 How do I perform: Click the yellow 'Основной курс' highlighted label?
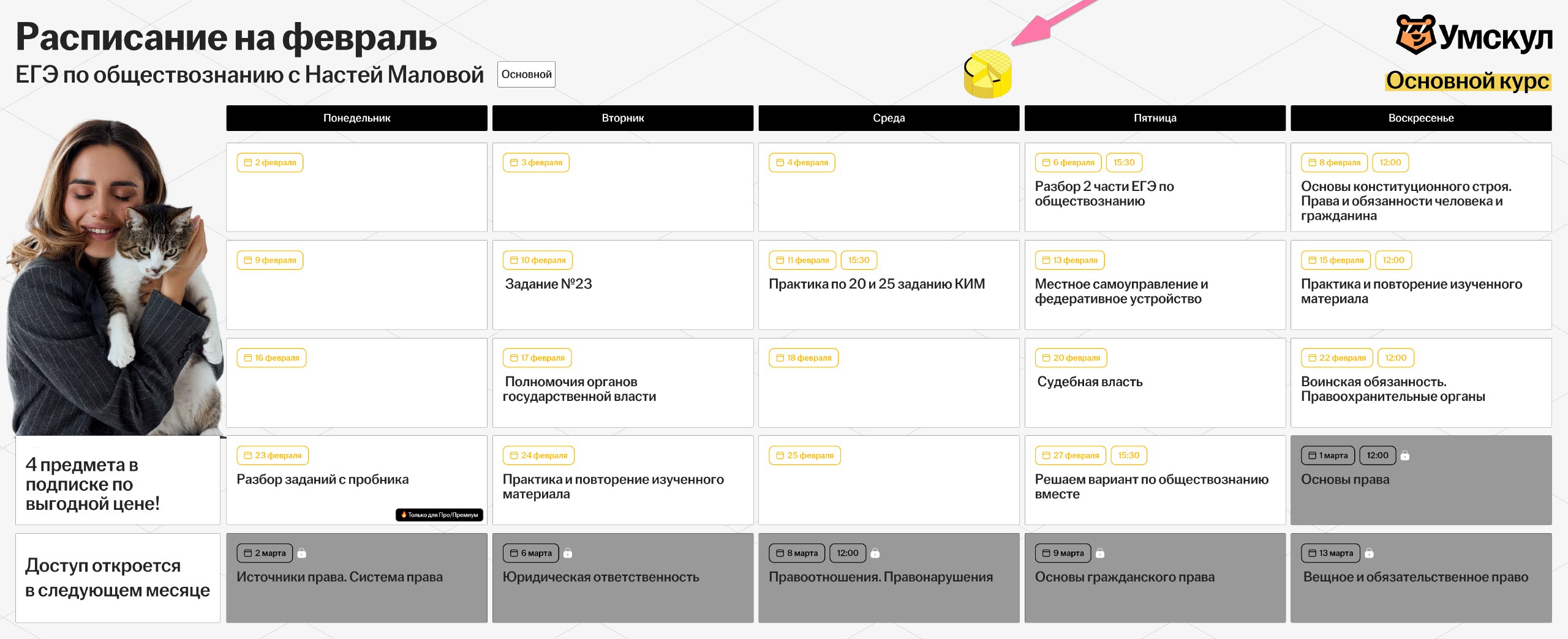coord(1468,81)
